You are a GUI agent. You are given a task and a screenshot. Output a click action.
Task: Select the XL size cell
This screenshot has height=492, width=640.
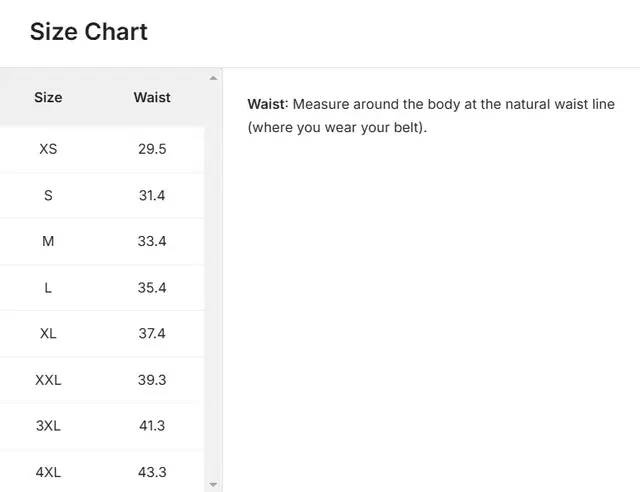[48, 333]
